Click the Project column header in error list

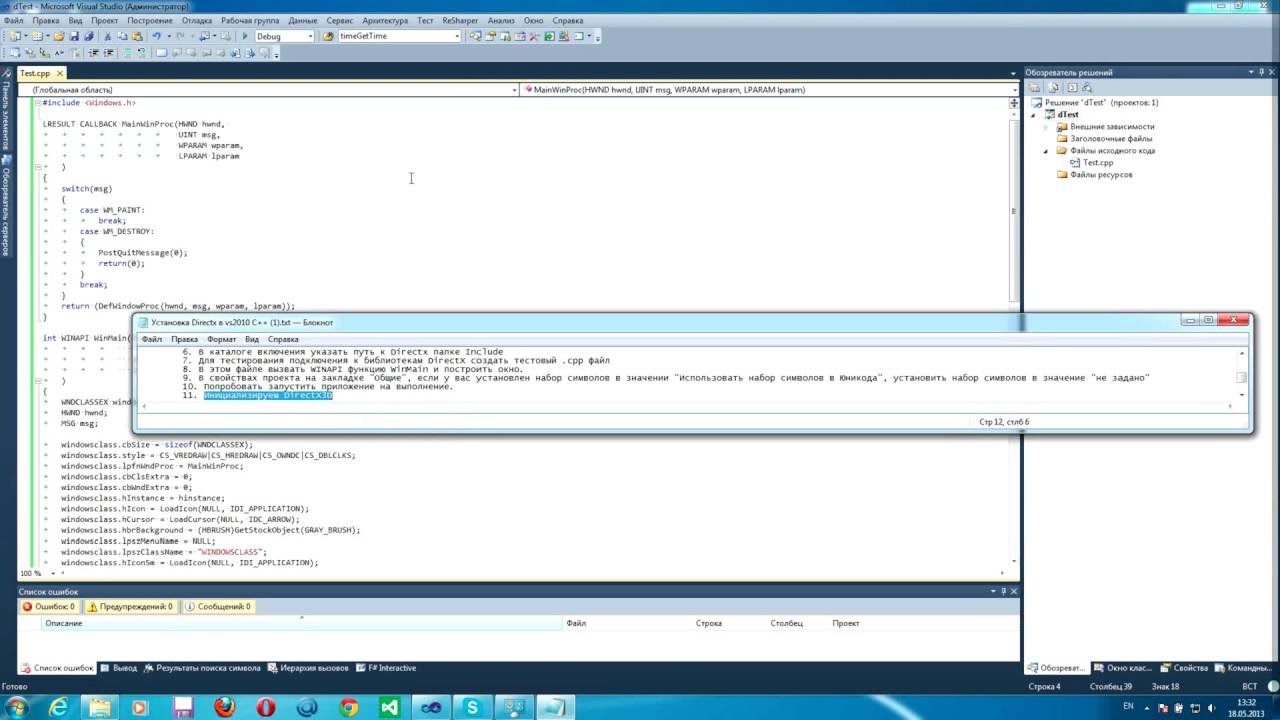(846, 623)
